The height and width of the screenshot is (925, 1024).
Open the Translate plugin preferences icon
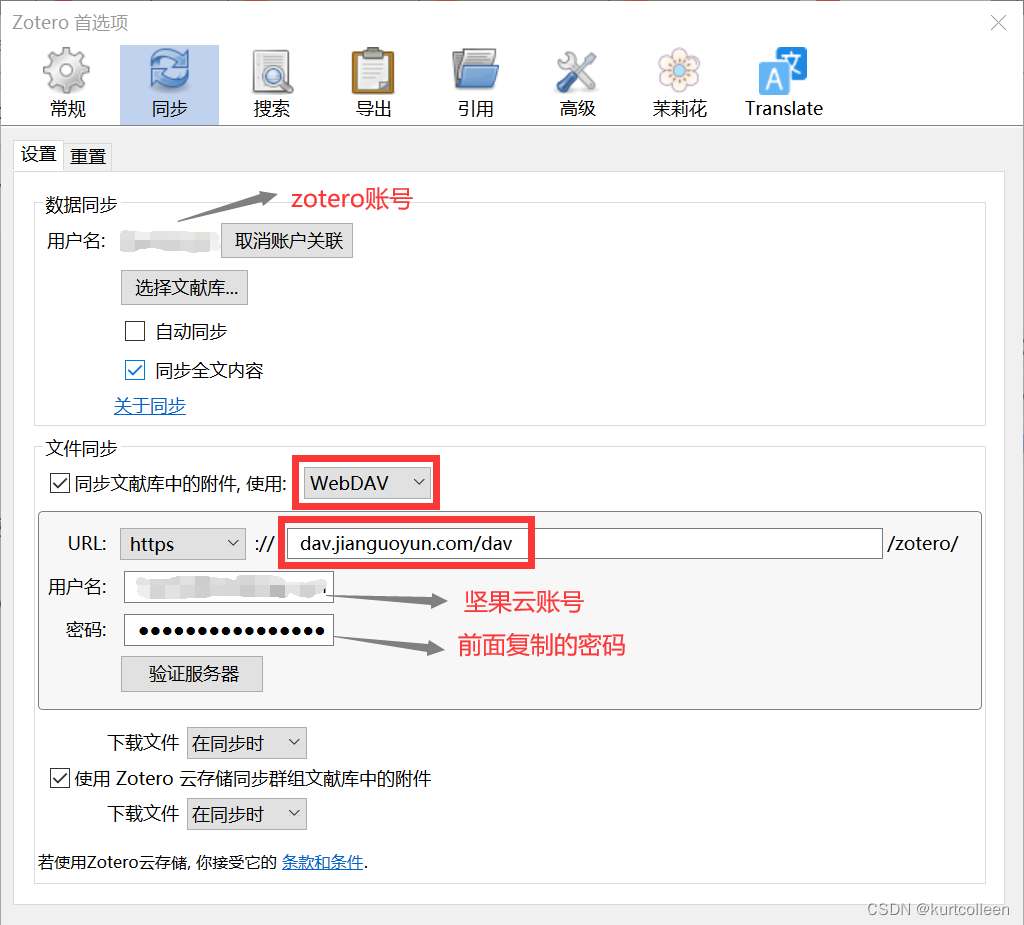click(783, 82)
